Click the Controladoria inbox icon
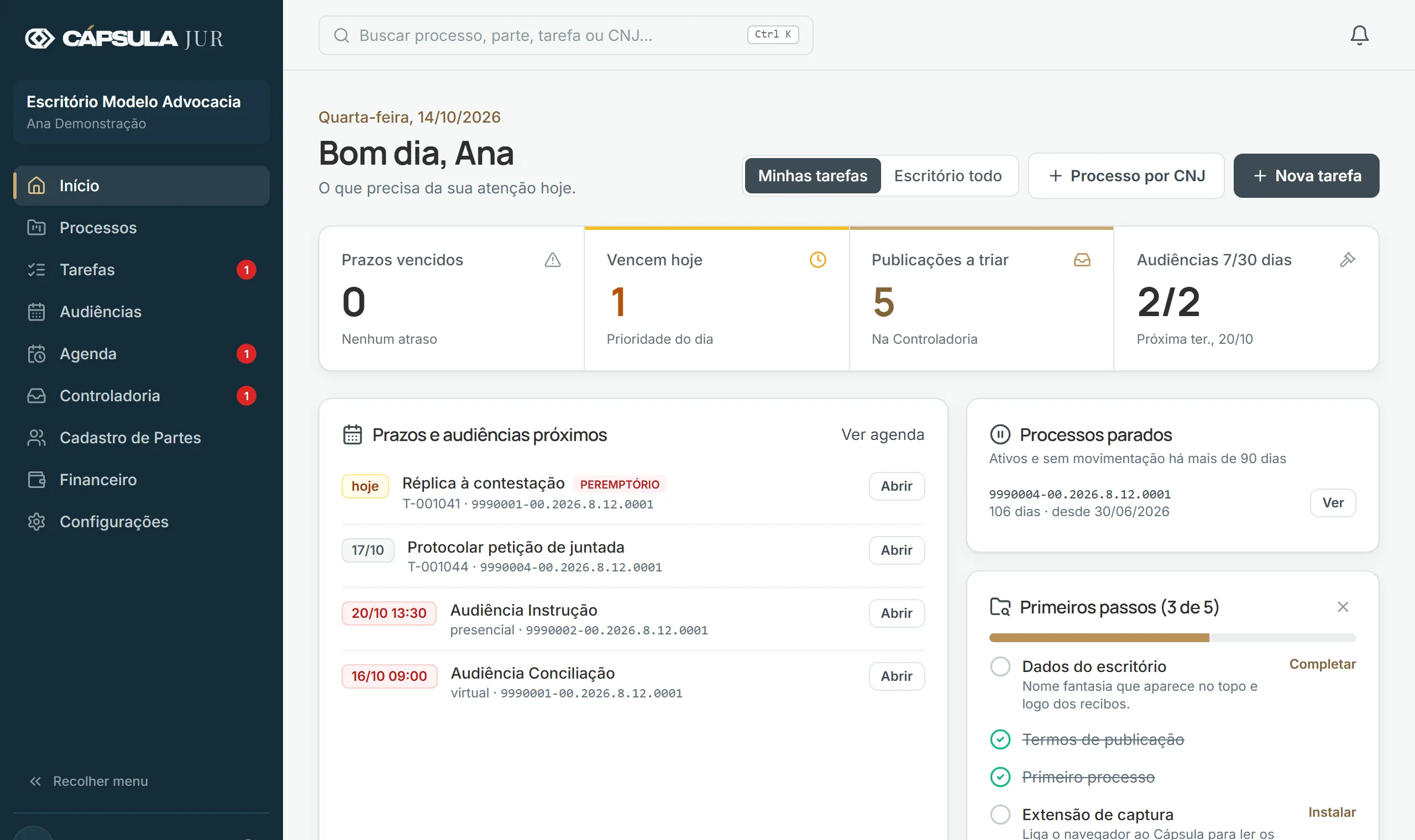This screenshot has height=840, width=1415. pos(37,396)
